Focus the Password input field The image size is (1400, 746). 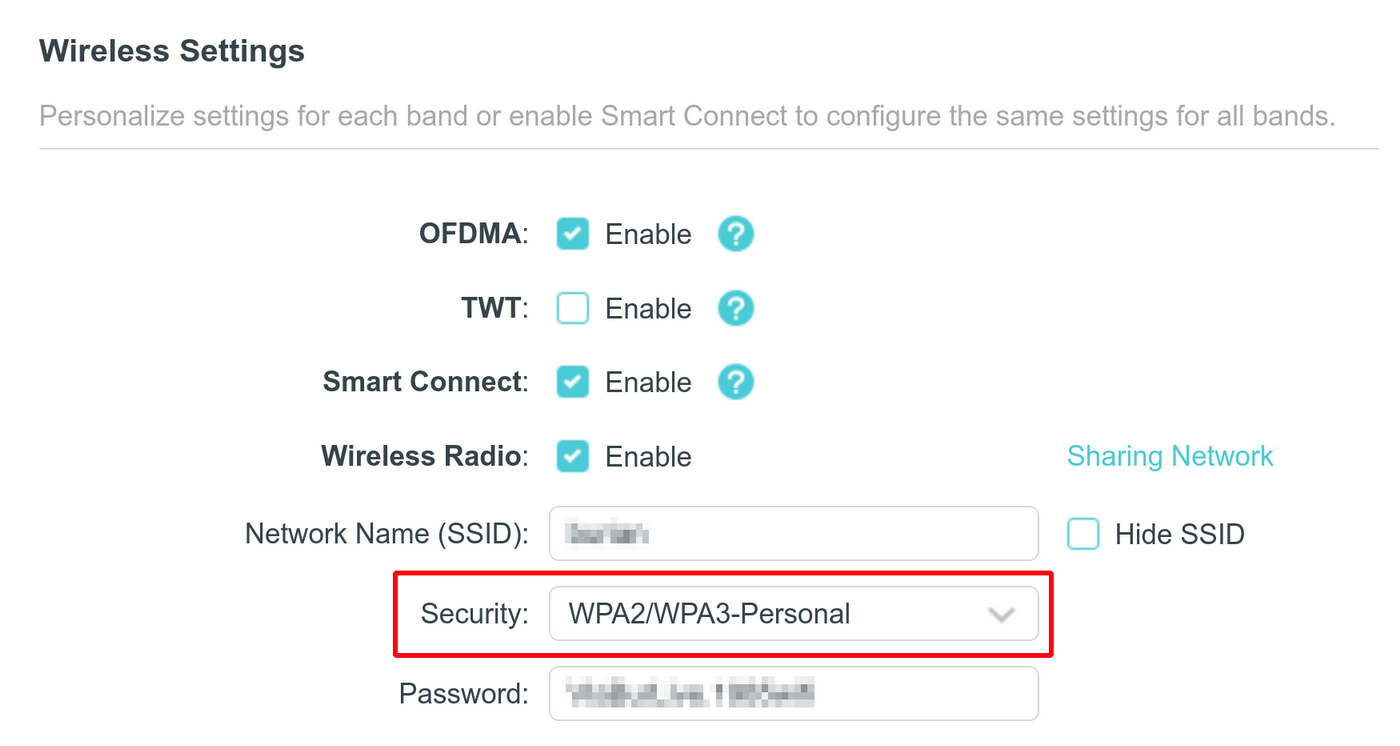coord(793,694)
